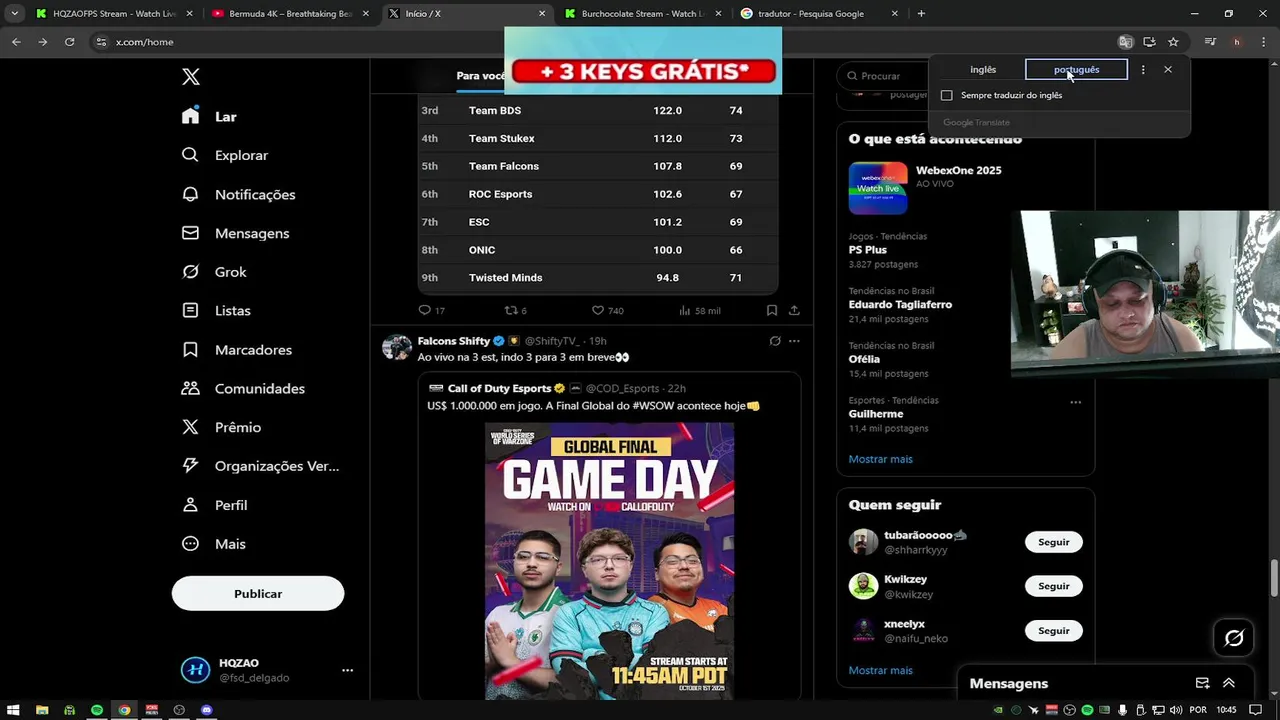
Task: Bookmark the standings post
Action: click(772, 310)
